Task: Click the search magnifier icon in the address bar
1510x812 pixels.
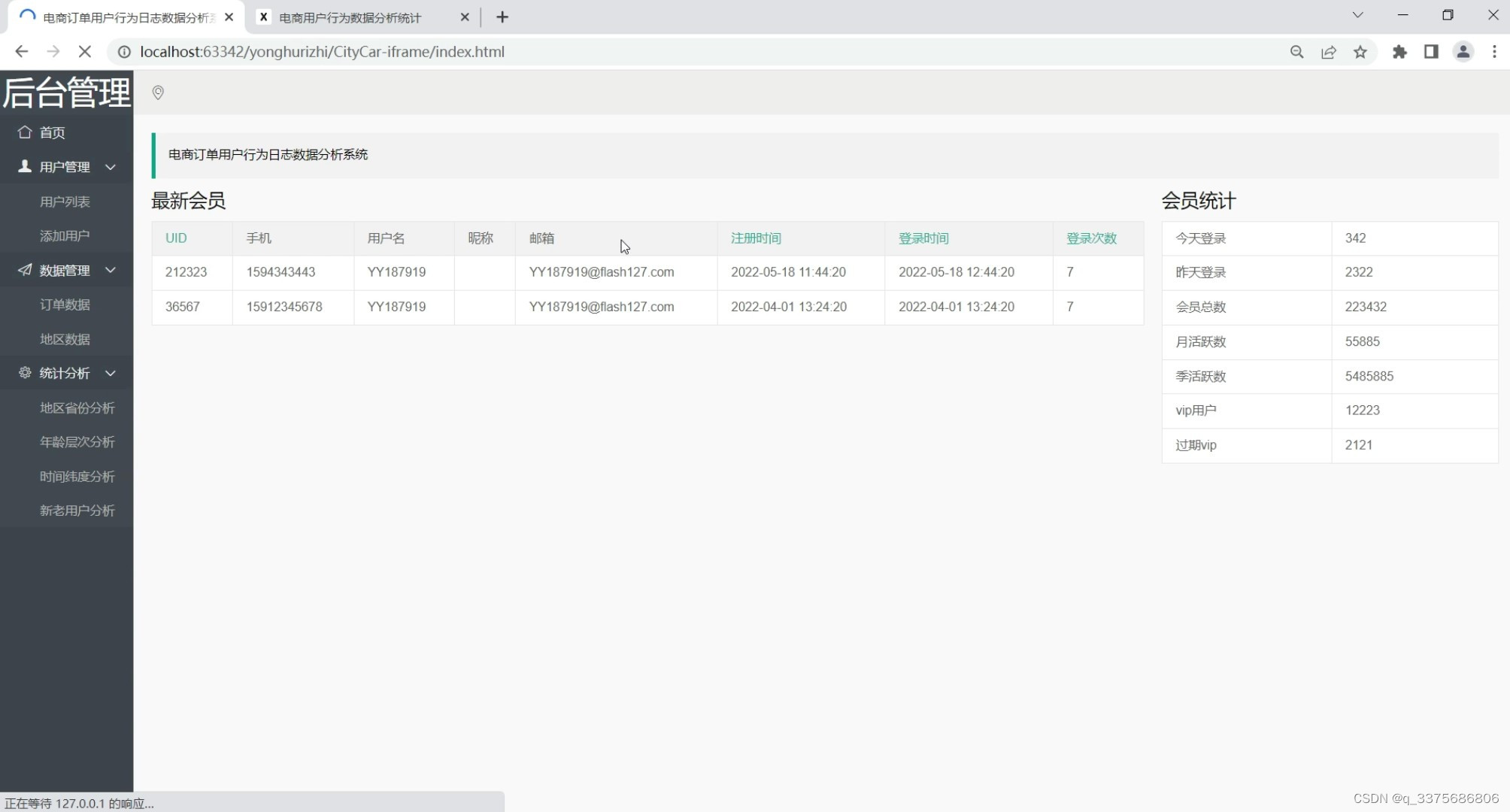Action: click(1296, 52)
